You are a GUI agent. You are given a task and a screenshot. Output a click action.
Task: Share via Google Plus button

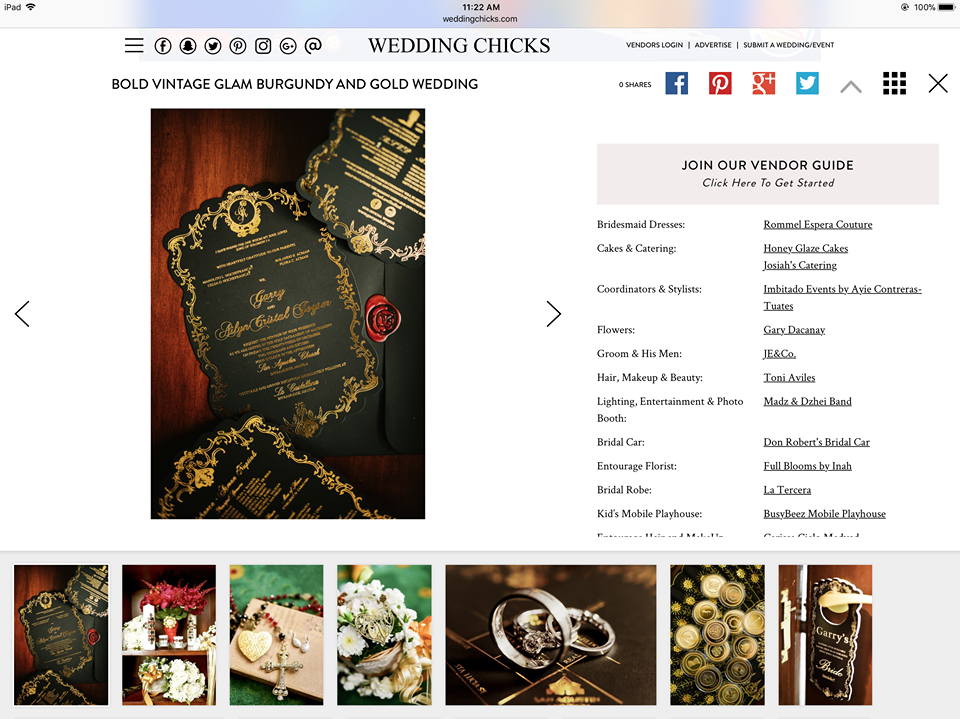pos(763,83)
